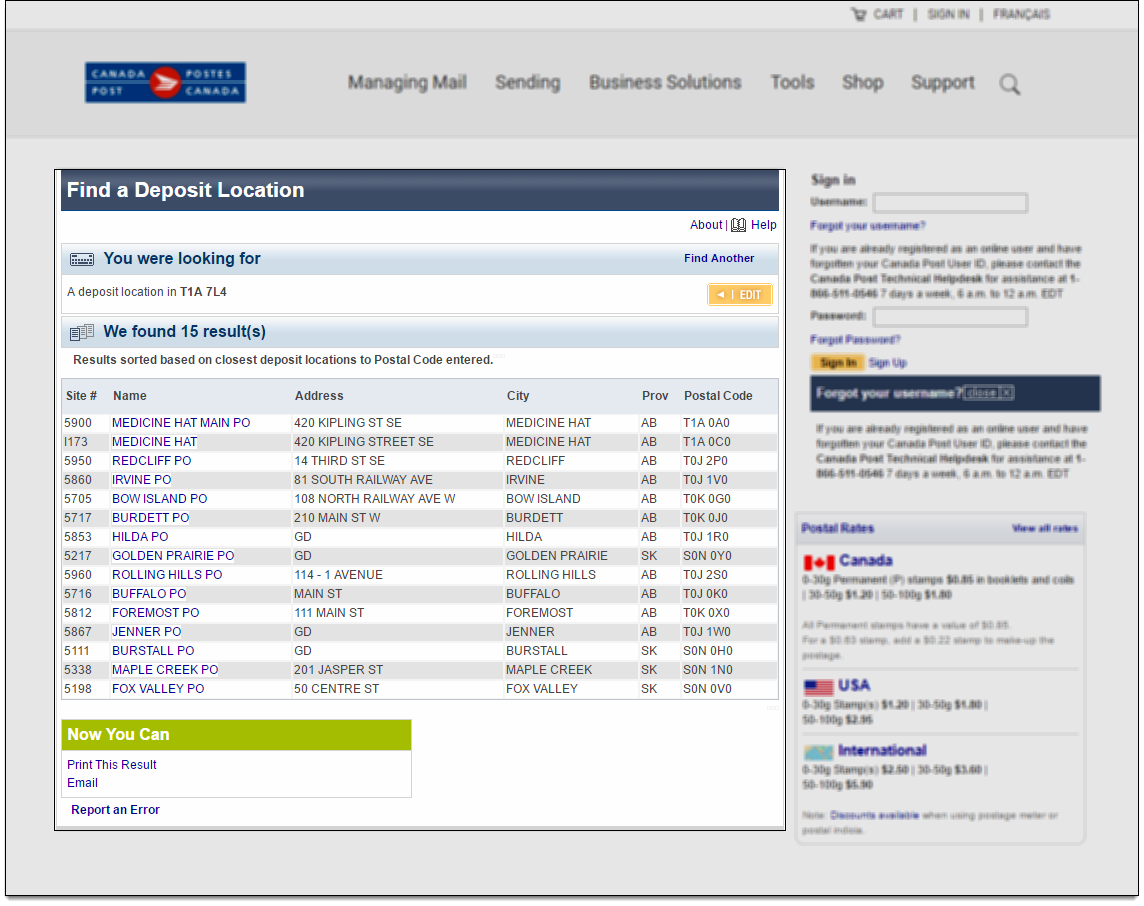Click address cell 420 KIPLING ST SE
The image size is (1144, 906).
347,423
